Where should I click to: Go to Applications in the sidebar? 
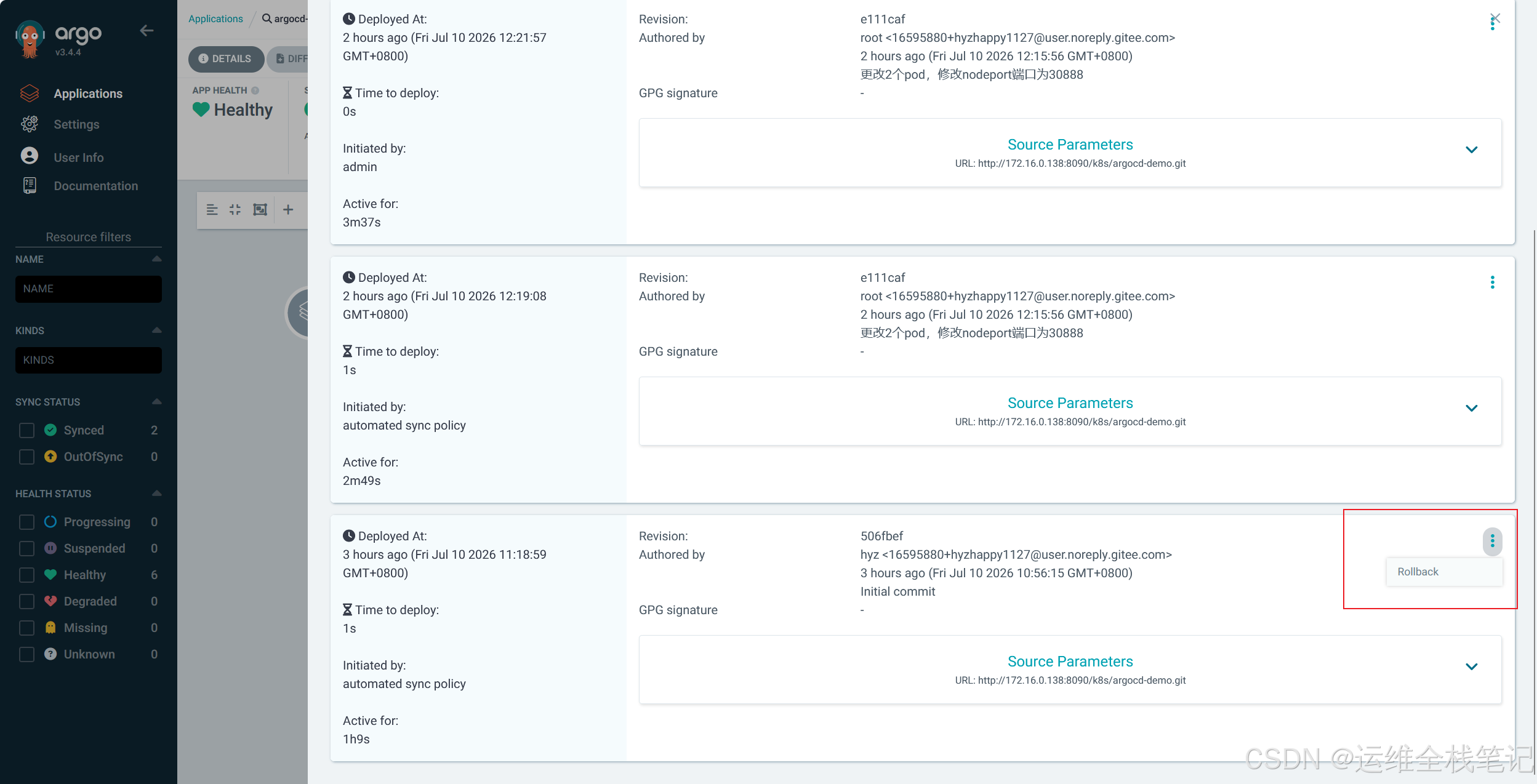(88, 94)
